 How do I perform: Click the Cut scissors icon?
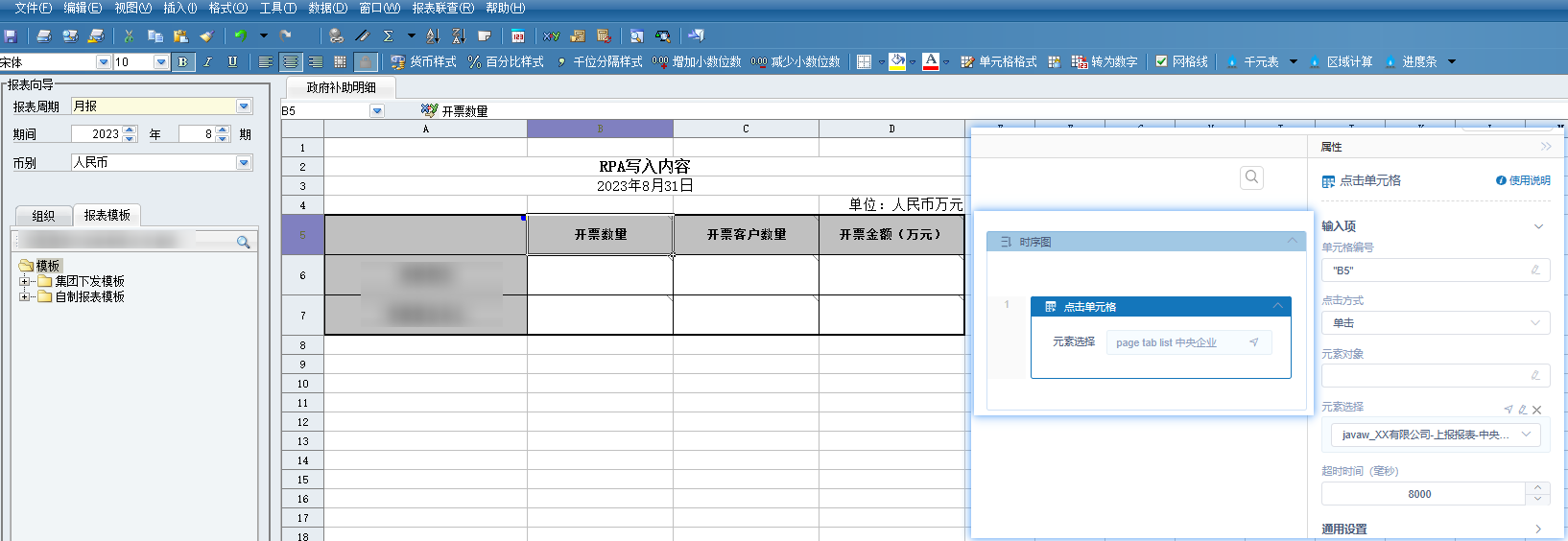click(129, 36)
